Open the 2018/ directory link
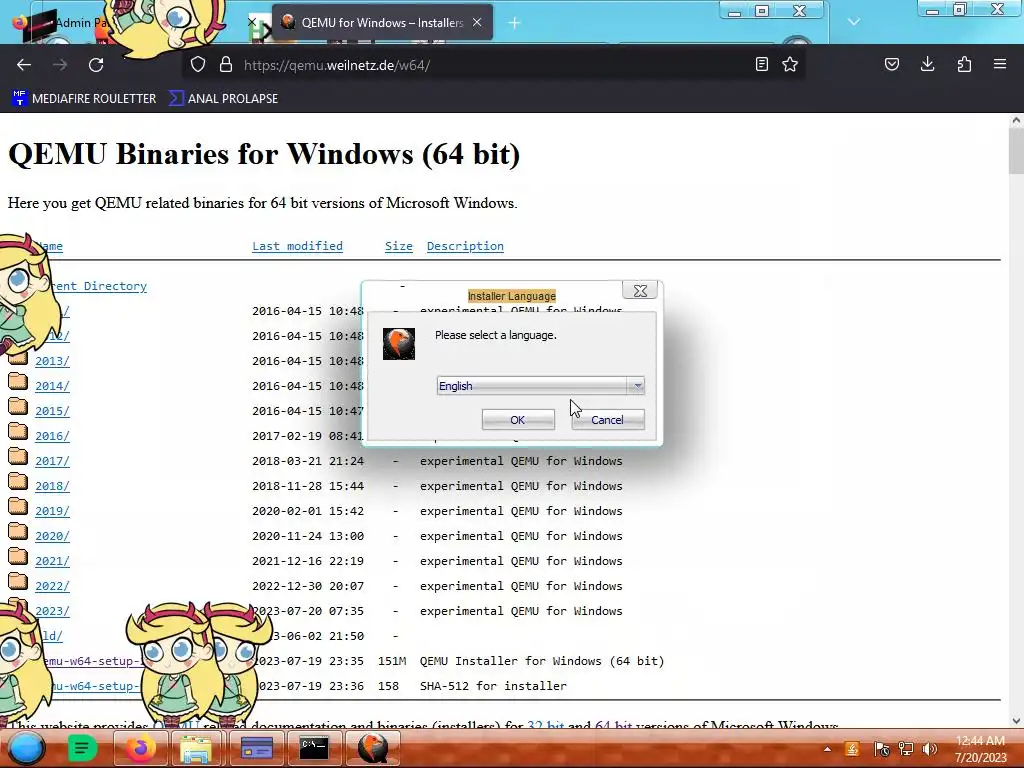The height and width of the screenshot is (768, 1024). 52,486
